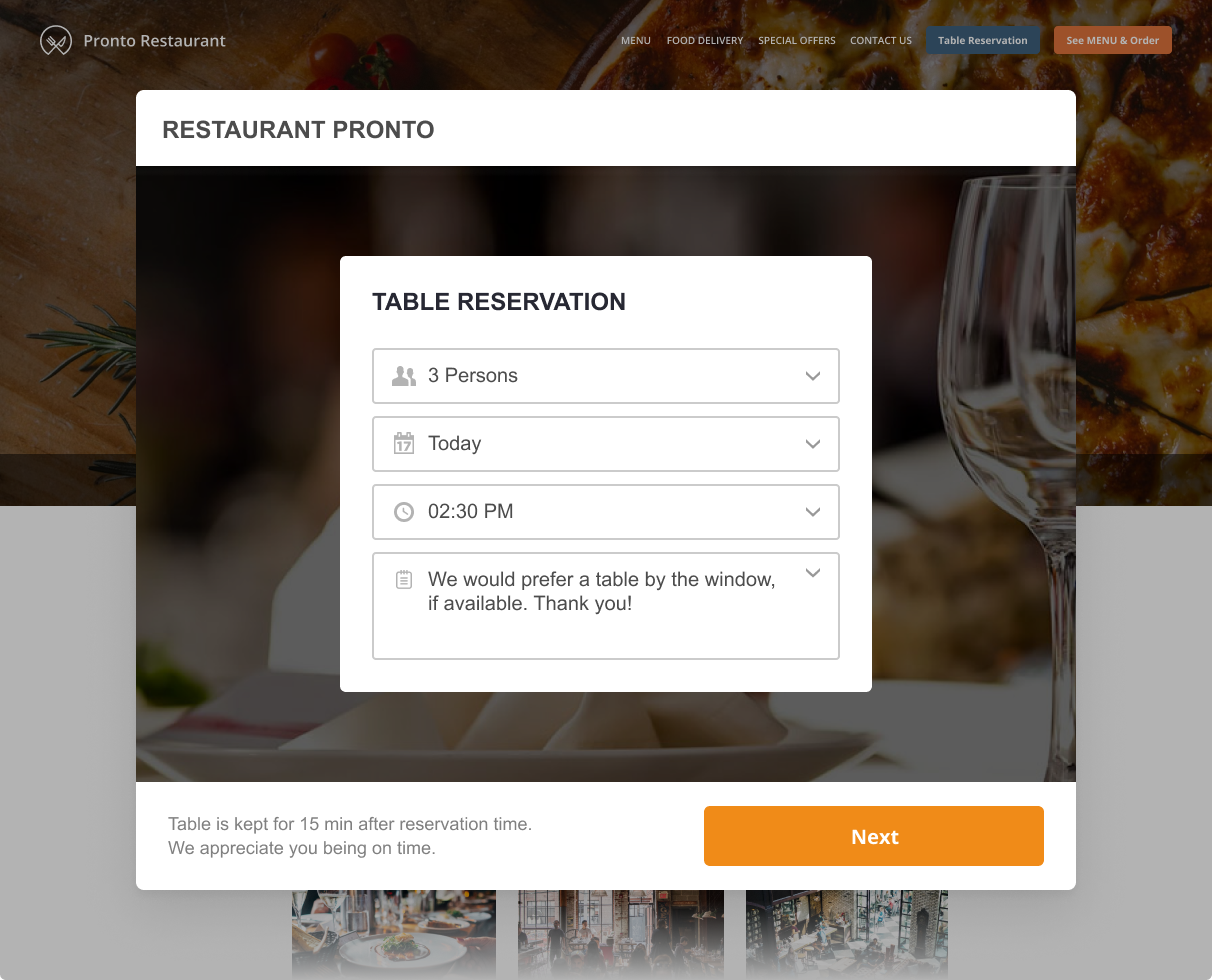Click the See MENU & Order button

click(1112, 40)
